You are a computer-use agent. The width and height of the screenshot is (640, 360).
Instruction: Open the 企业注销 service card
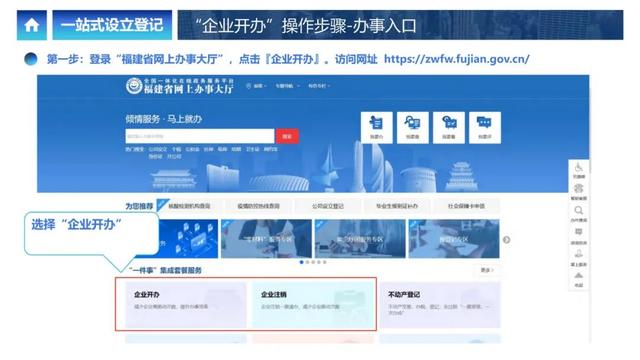point(313,304)
